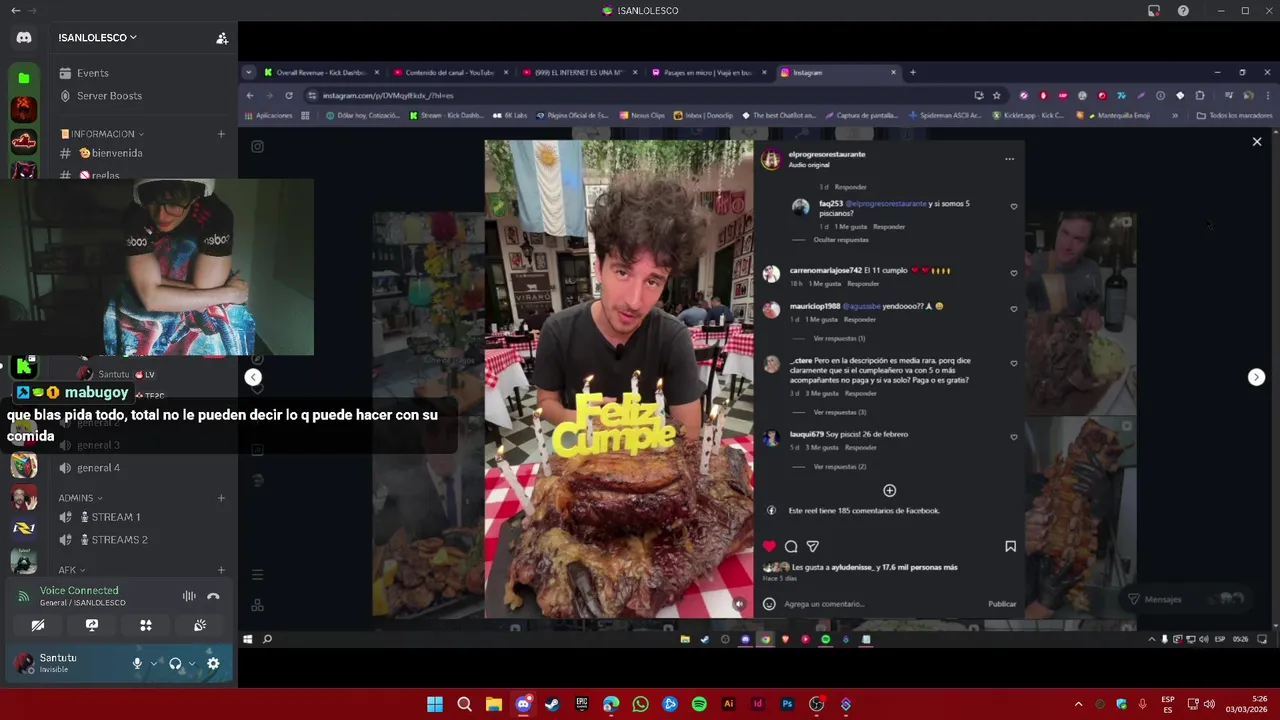The height and width of the screenshot is (720, 1280).
Task: Go to the next Instagram post arrow
Action: (1256, 377)
